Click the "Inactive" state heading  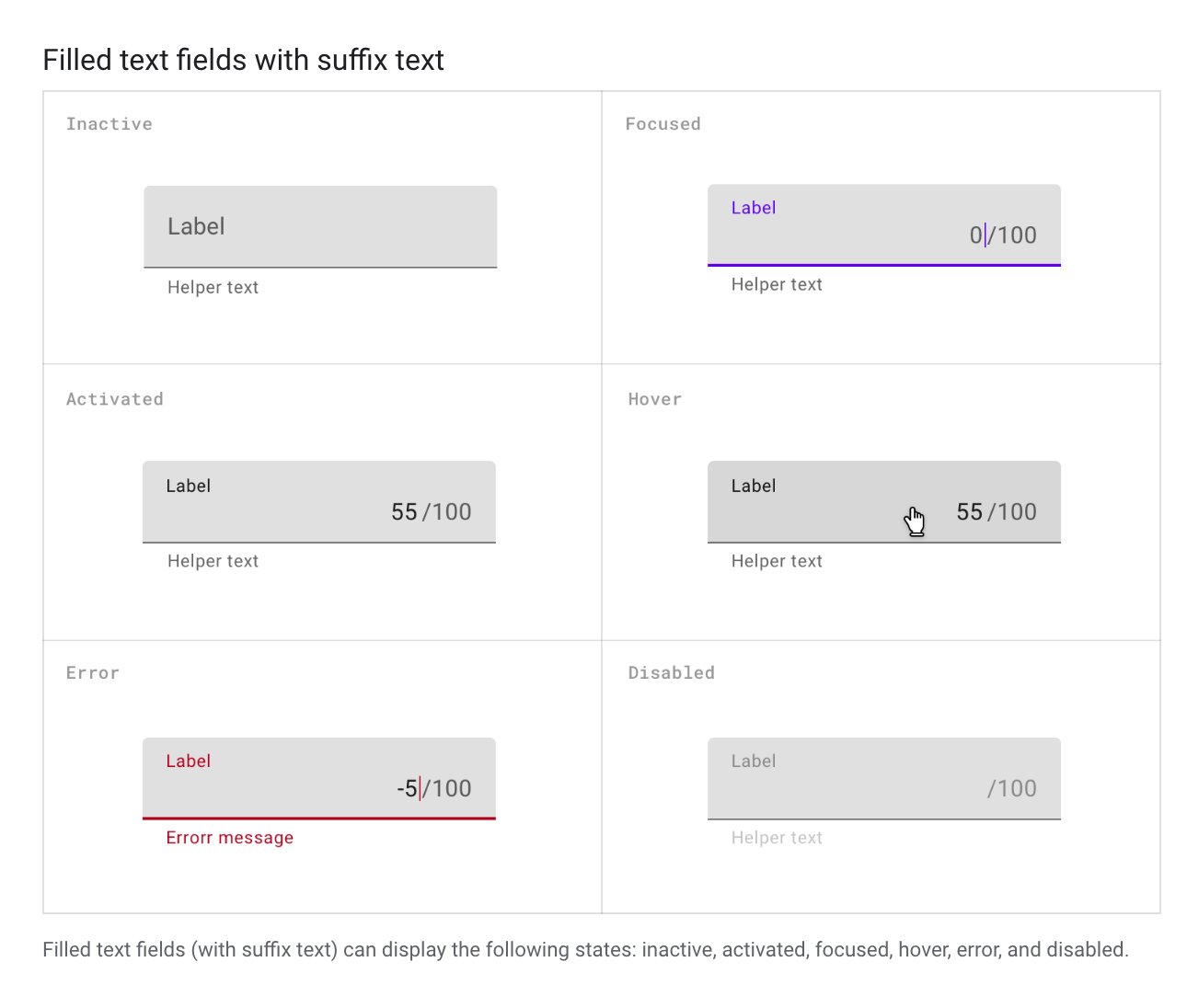click(109, 124)
